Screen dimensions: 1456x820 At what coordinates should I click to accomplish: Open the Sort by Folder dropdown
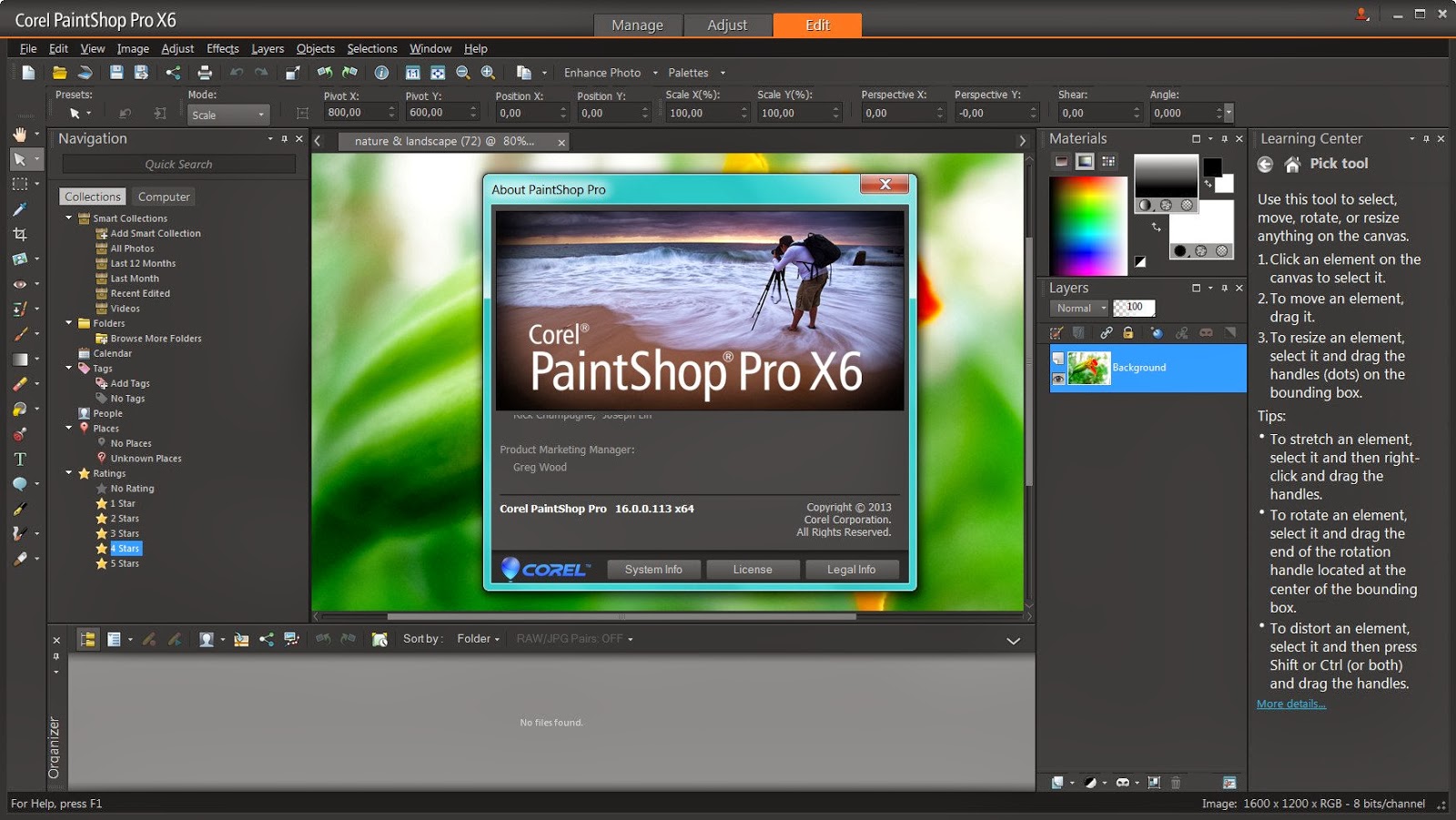coord(479,639)
